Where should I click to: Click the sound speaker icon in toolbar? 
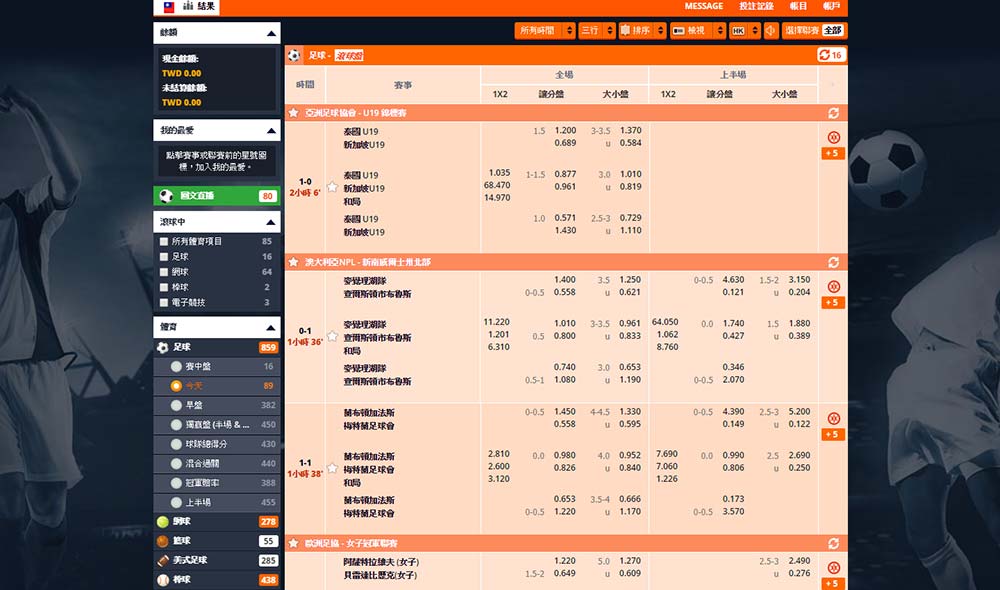771,31
